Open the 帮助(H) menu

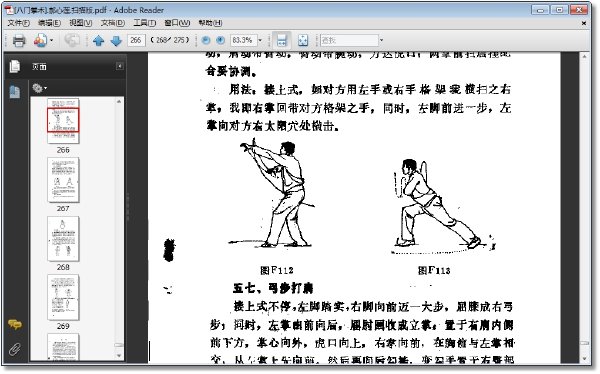210,23
